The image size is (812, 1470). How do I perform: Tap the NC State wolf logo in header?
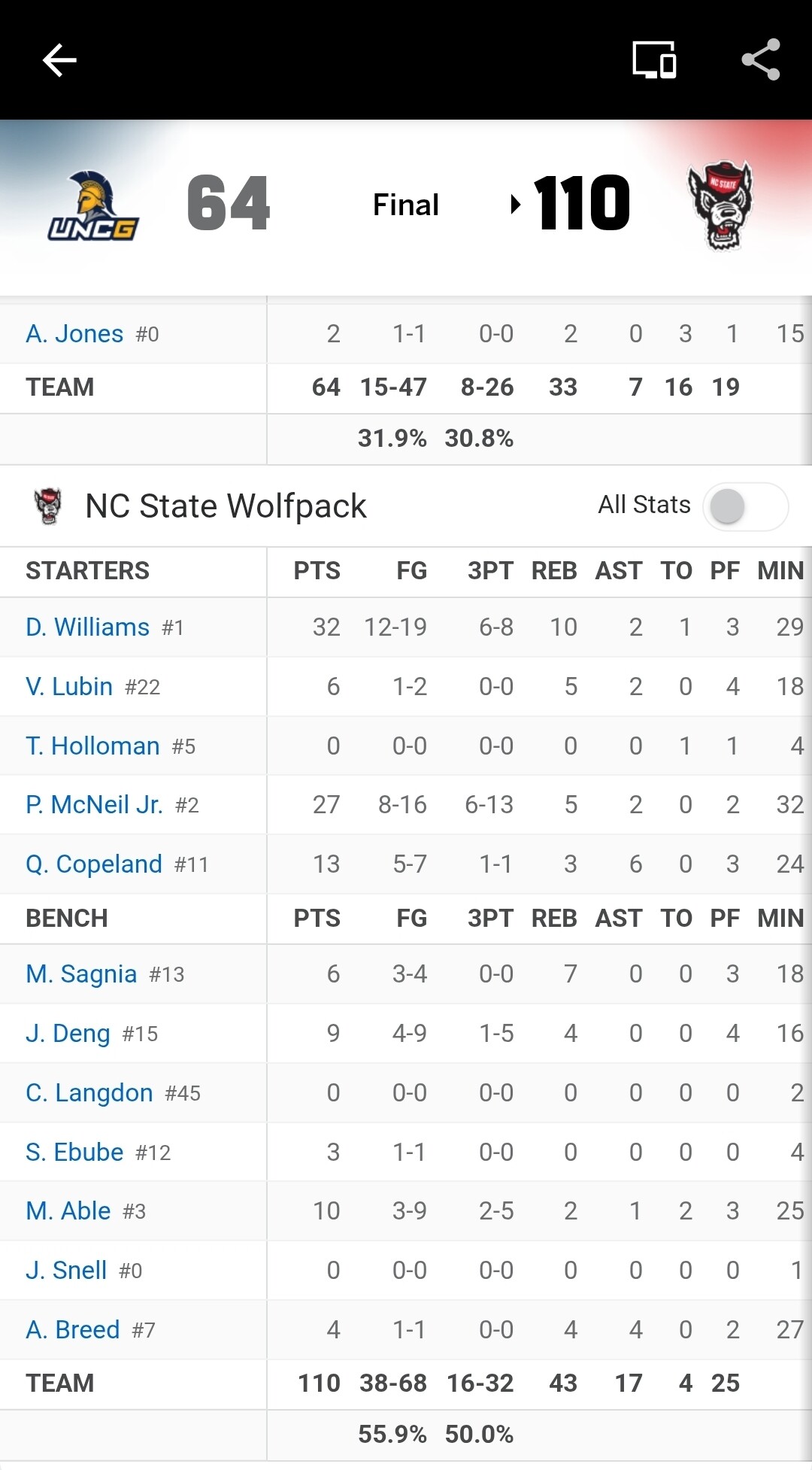coord(720,205)
